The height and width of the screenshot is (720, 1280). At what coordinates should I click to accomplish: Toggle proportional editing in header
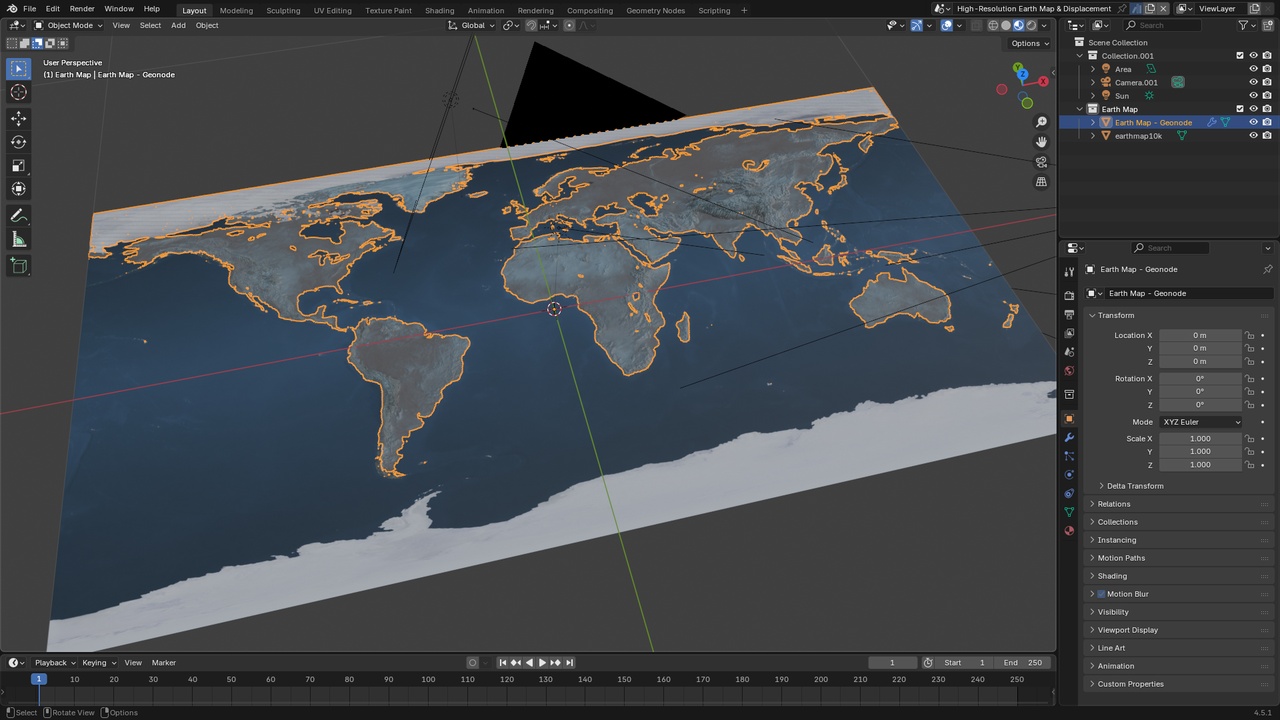click(x=570, y=25)
